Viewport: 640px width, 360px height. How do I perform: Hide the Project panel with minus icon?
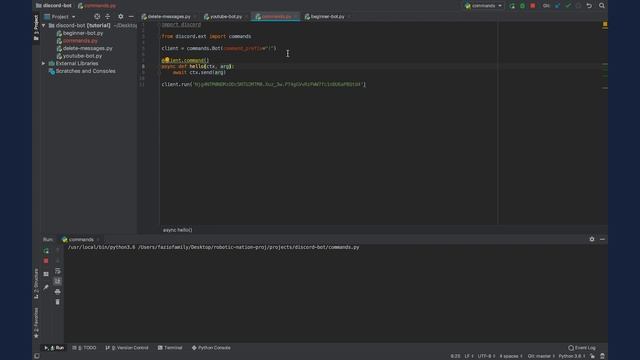(131, 17)
